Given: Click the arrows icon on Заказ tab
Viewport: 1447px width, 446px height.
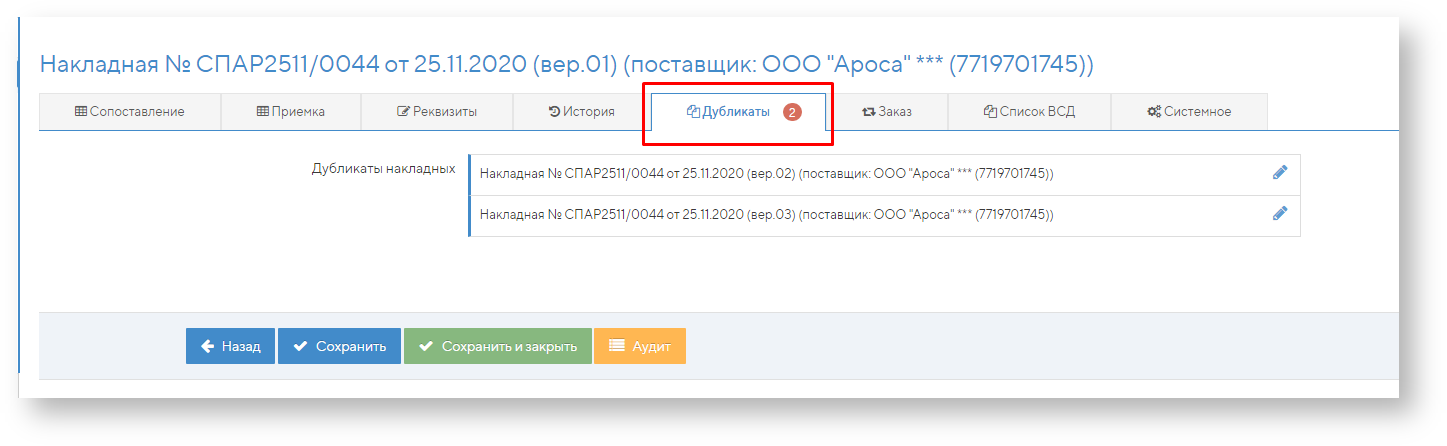Looking at the screenshot, I should pyautogui.click(x=868, y=112).
